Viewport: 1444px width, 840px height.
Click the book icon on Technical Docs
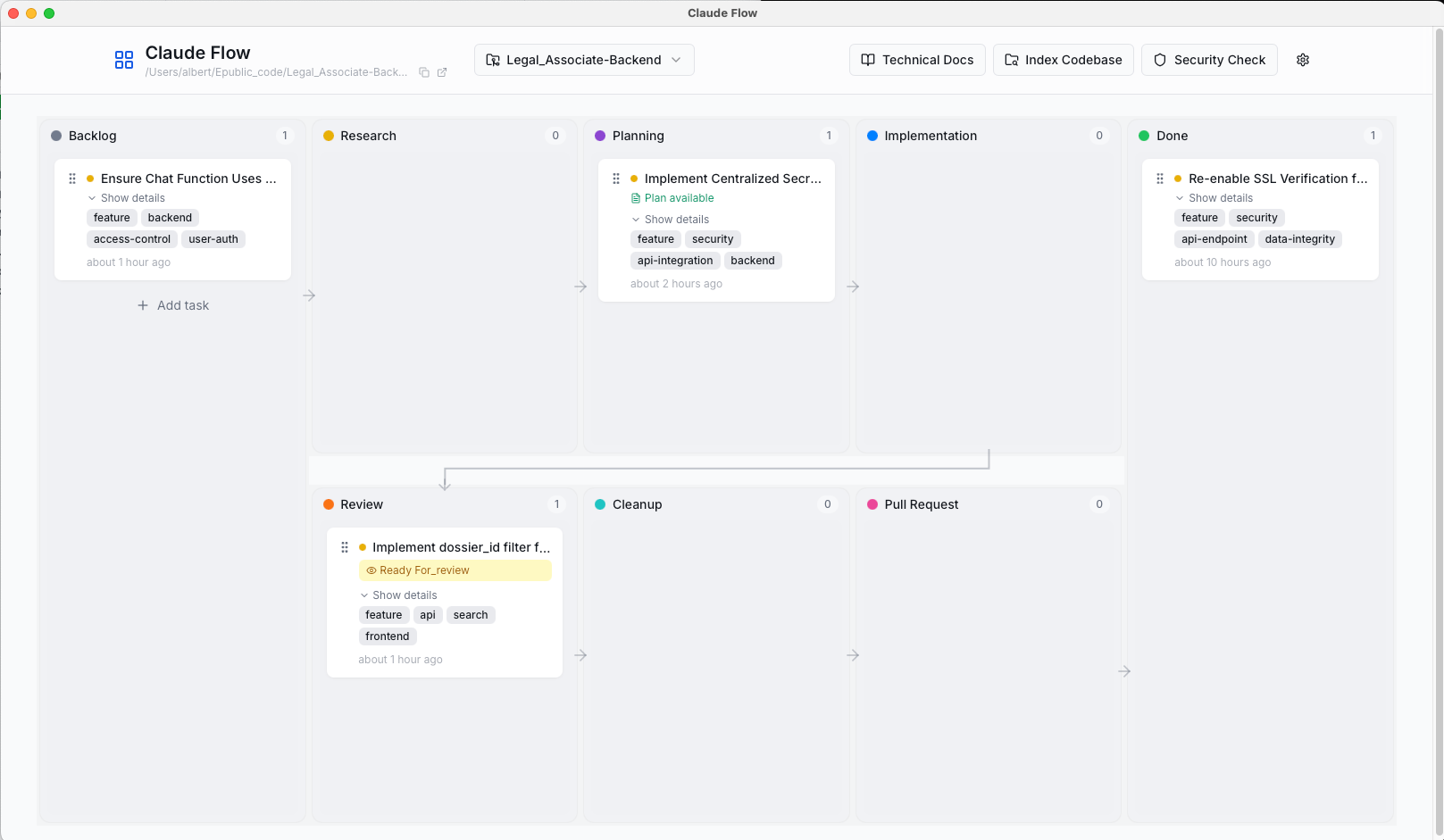tap(867, 60)
